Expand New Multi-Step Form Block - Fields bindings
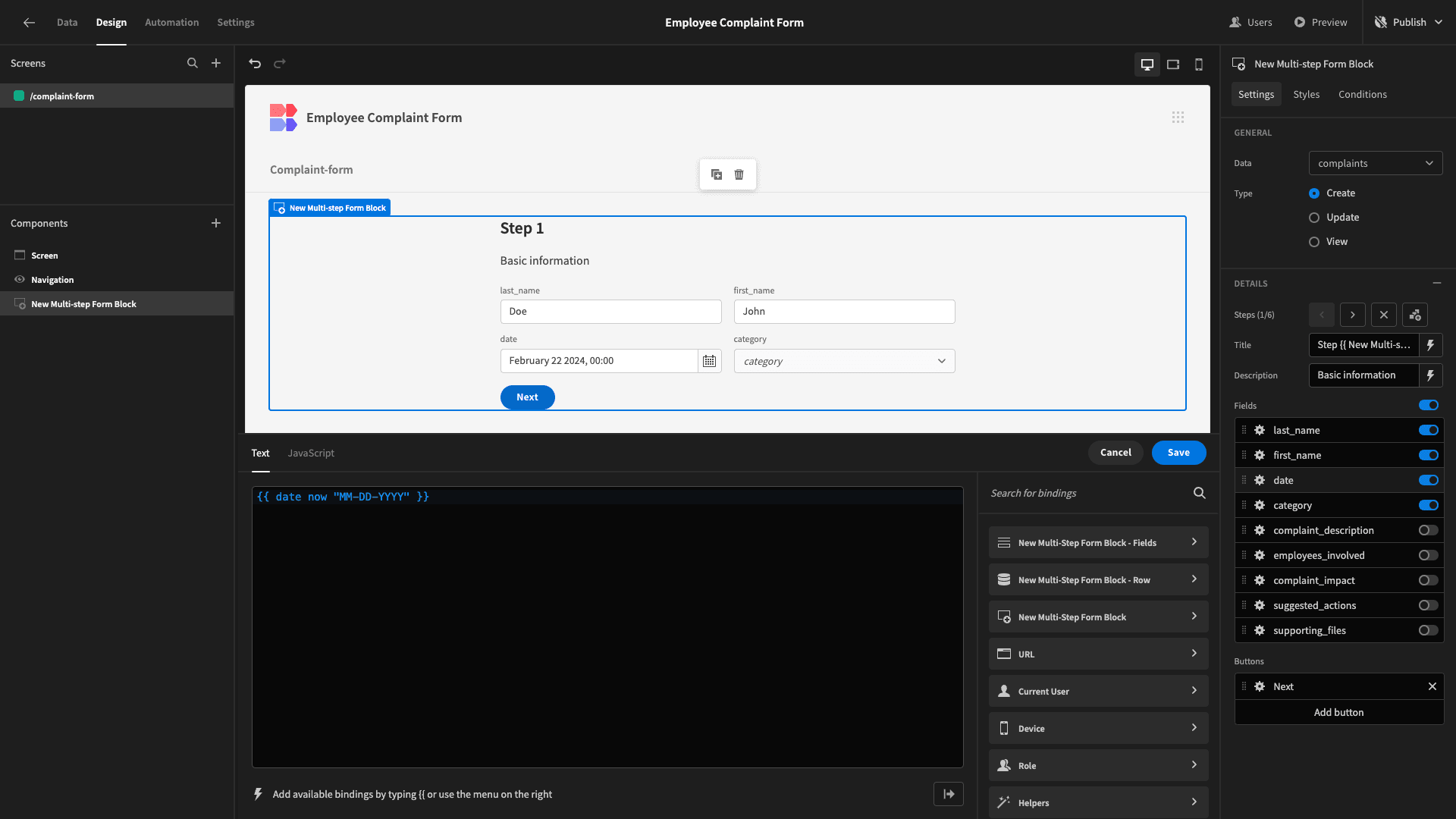1456x819 pixels. click(x=1098, y=542)
